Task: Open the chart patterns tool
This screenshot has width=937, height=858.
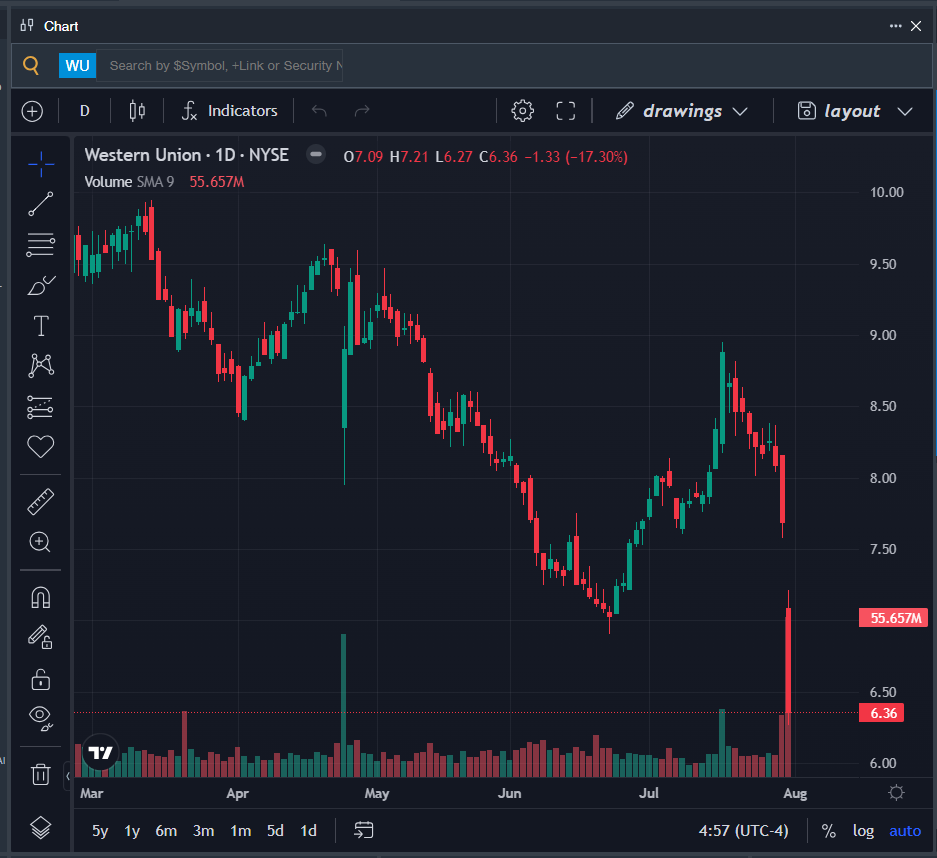Action: tap(41, 365)
